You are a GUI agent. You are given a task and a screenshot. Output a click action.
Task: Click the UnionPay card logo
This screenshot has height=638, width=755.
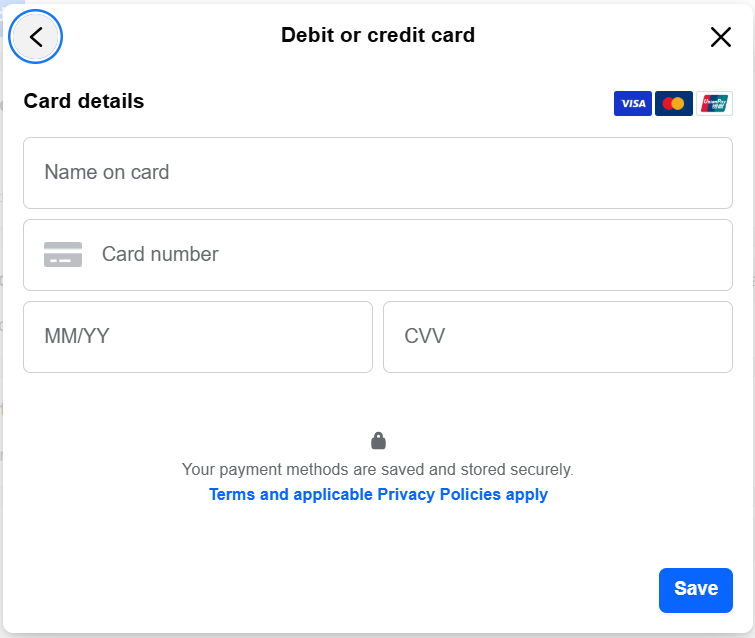tap(714, 103)
